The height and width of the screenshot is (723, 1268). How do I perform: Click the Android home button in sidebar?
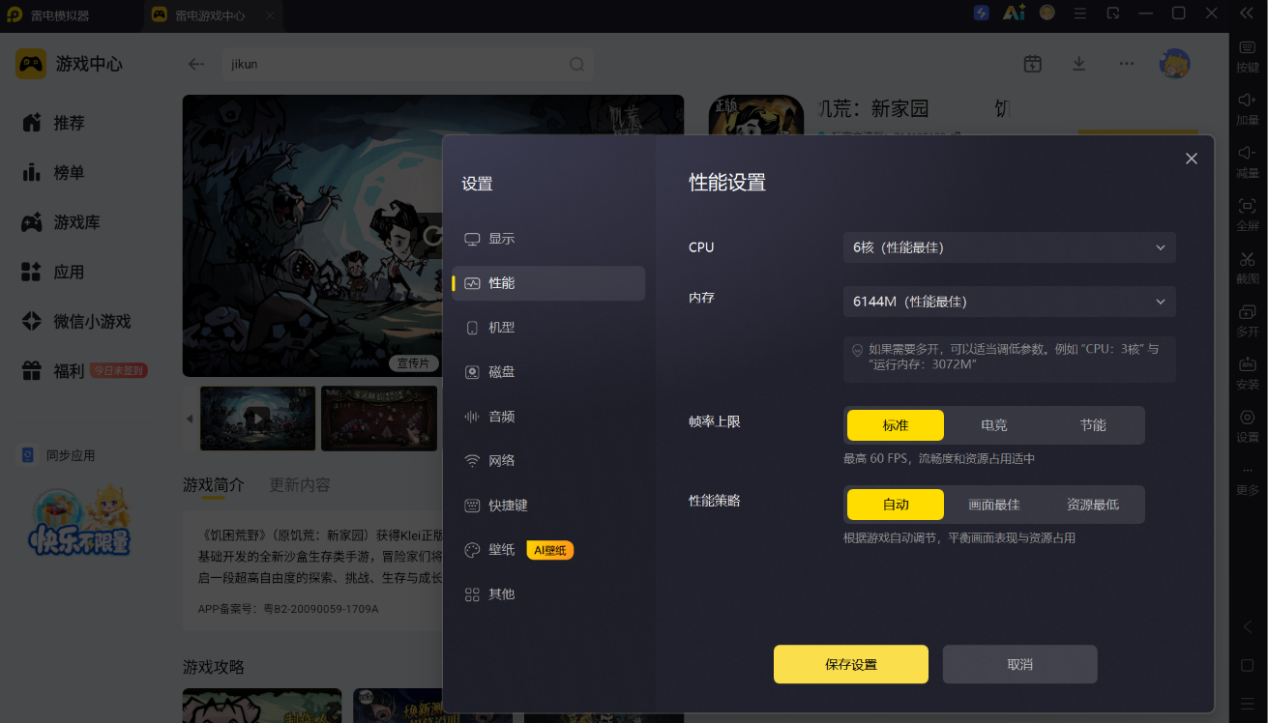[1247, 665]
